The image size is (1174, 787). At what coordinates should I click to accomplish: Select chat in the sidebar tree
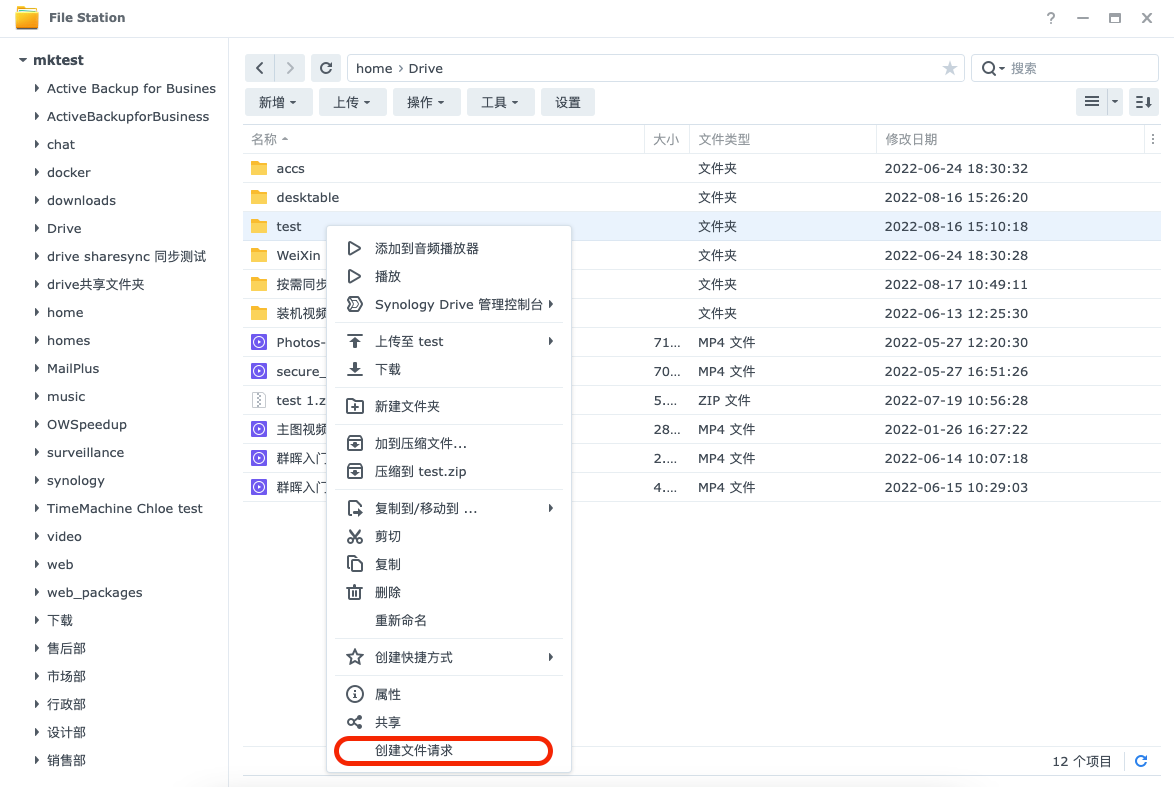(61, 145)
